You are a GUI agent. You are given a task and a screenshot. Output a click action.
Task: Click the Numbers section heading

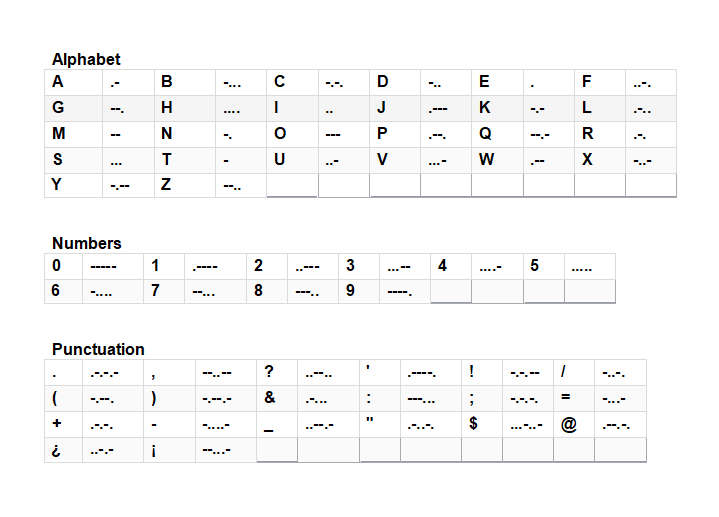click(x=87, y=243)
